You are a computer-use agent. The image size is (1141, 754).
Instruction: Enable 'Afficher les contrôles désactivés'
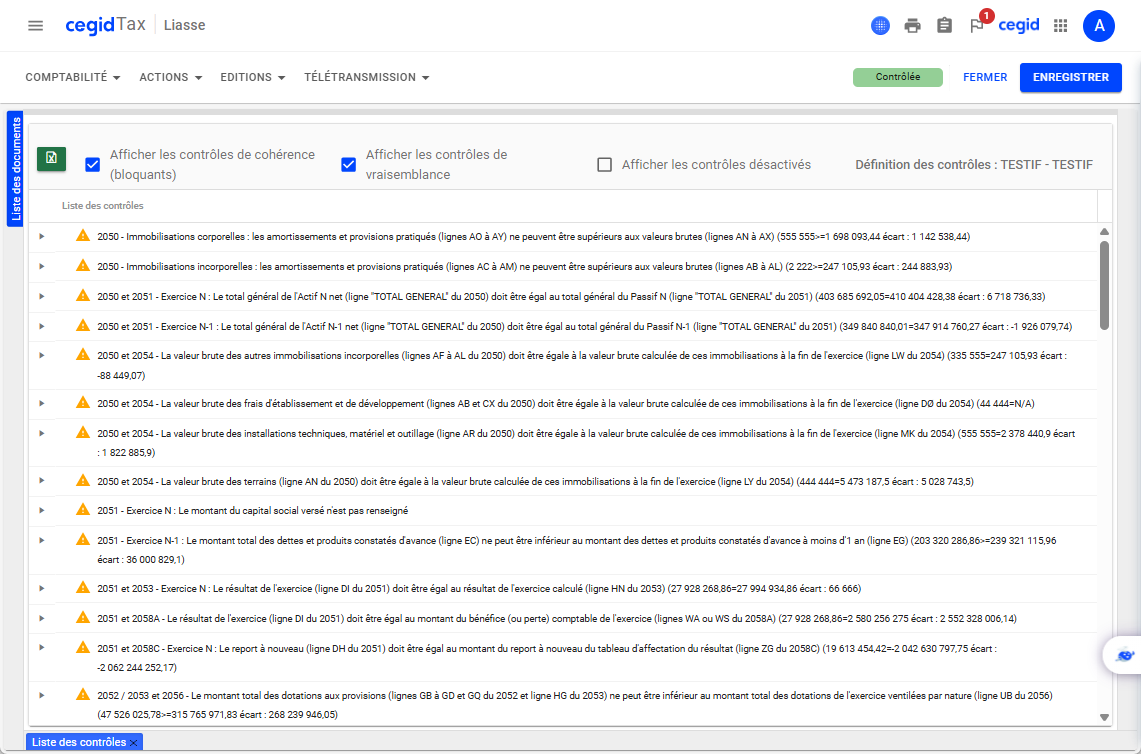coord(604,163)
